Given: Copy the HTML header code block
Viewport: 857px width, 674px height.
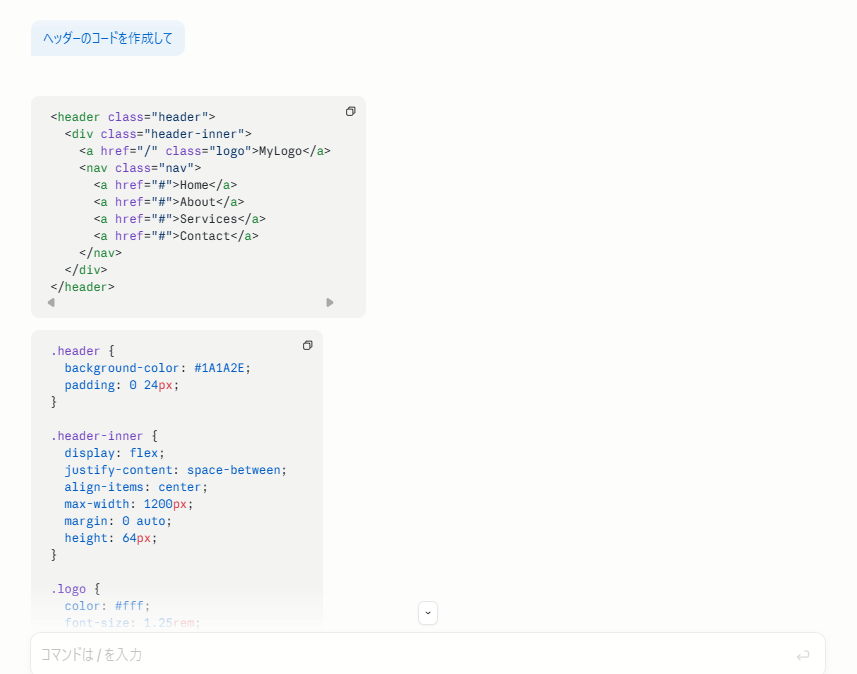Looking at the screenshot, I should 350,112.
